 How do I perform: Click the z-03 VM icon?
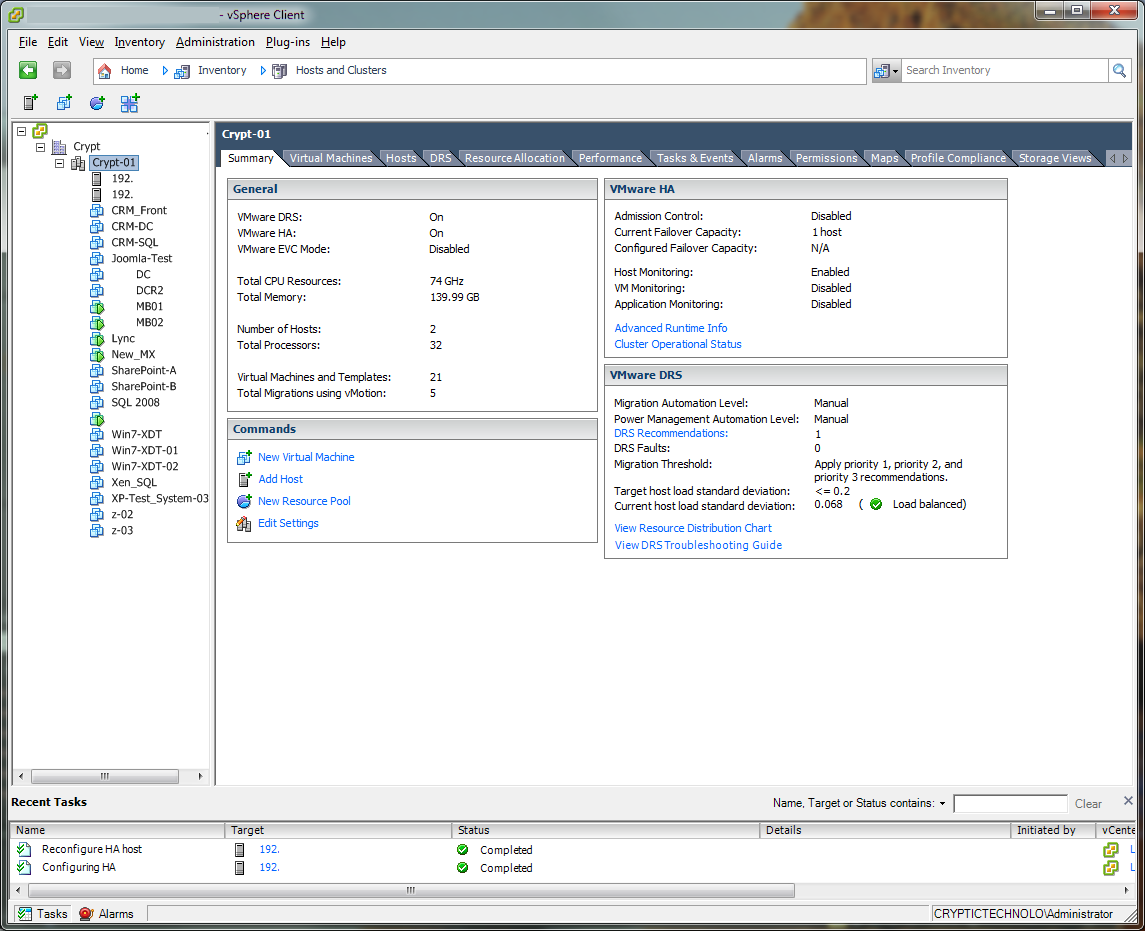(x=96, y=531)
